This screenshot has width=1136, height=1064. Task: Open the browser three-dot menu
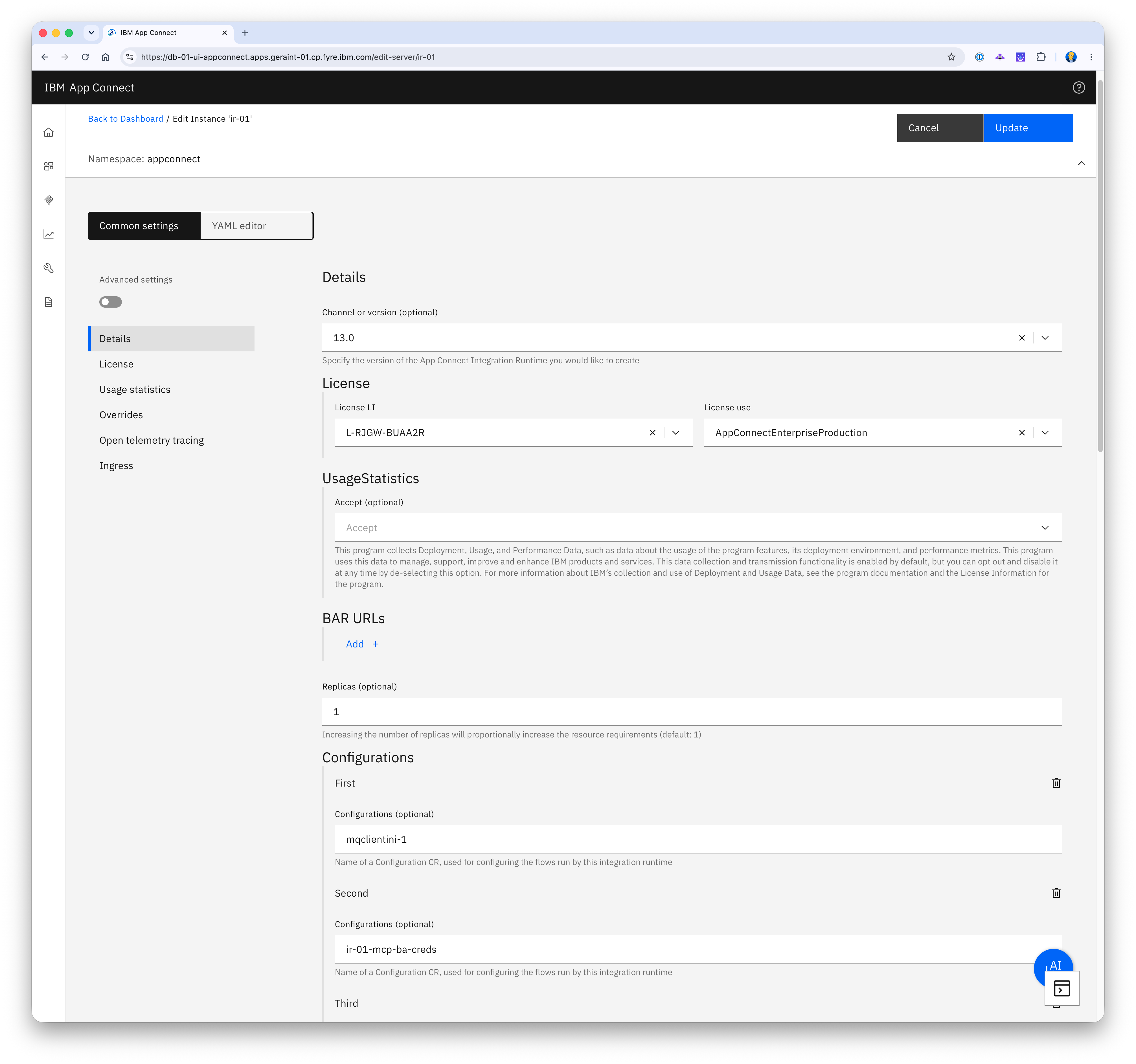tap(1091, 57)
